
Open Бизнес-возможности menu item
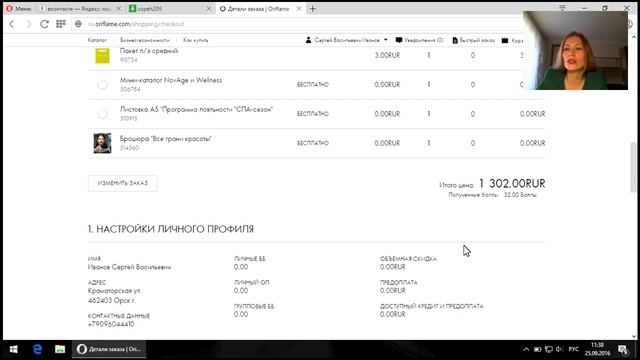144,40
